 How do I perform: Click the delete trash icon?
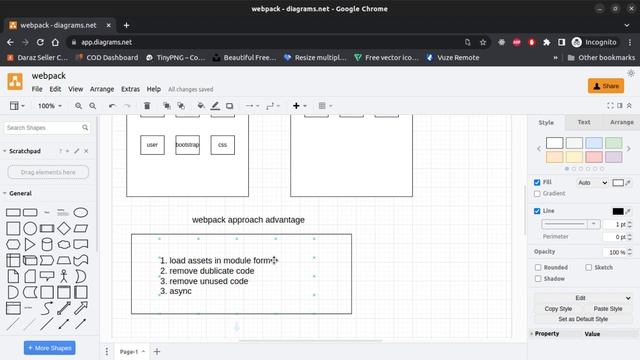[147, 106]
